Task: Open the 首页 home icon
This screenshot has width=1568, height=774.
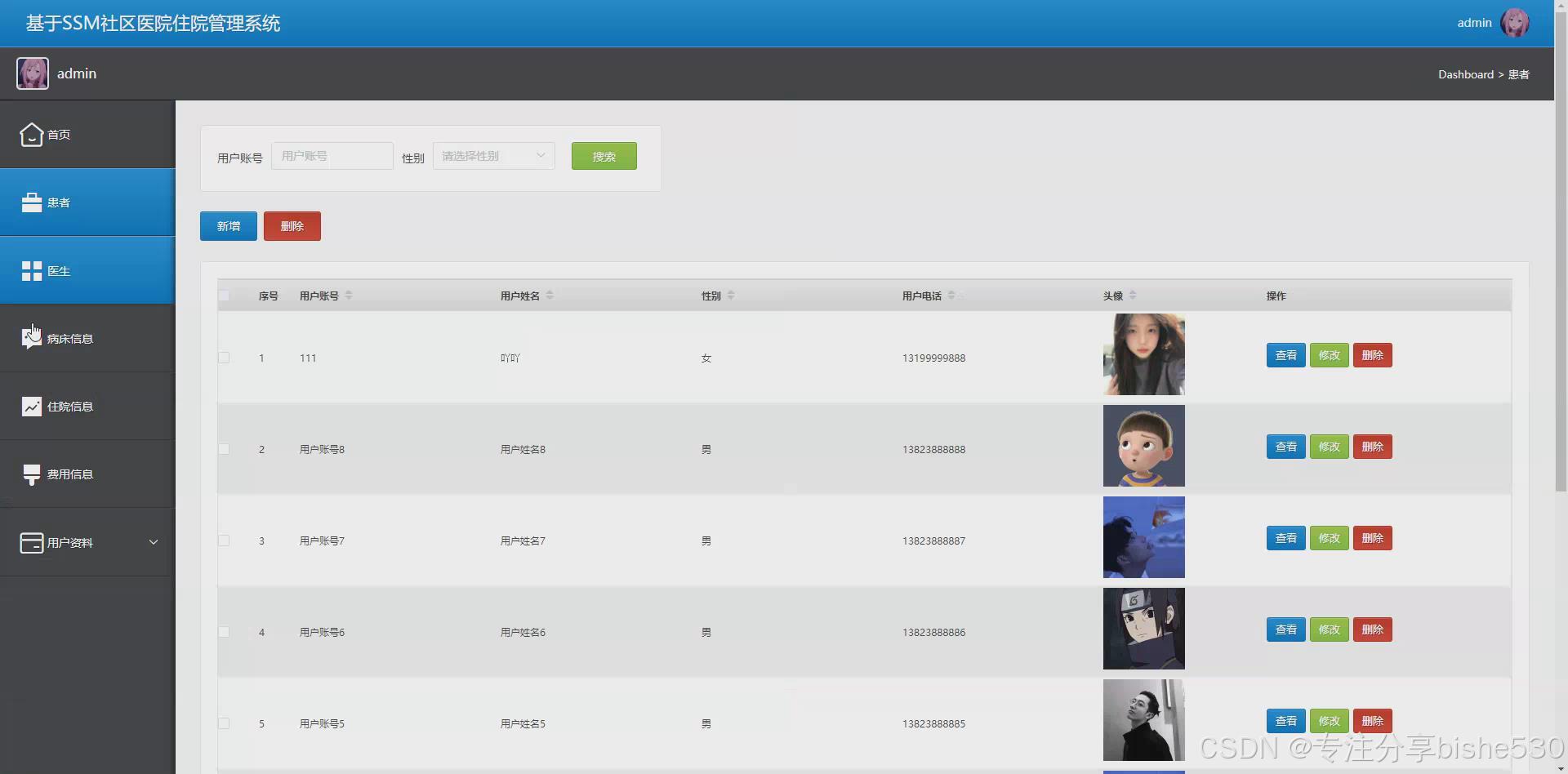Action: [x=31, y=134]
